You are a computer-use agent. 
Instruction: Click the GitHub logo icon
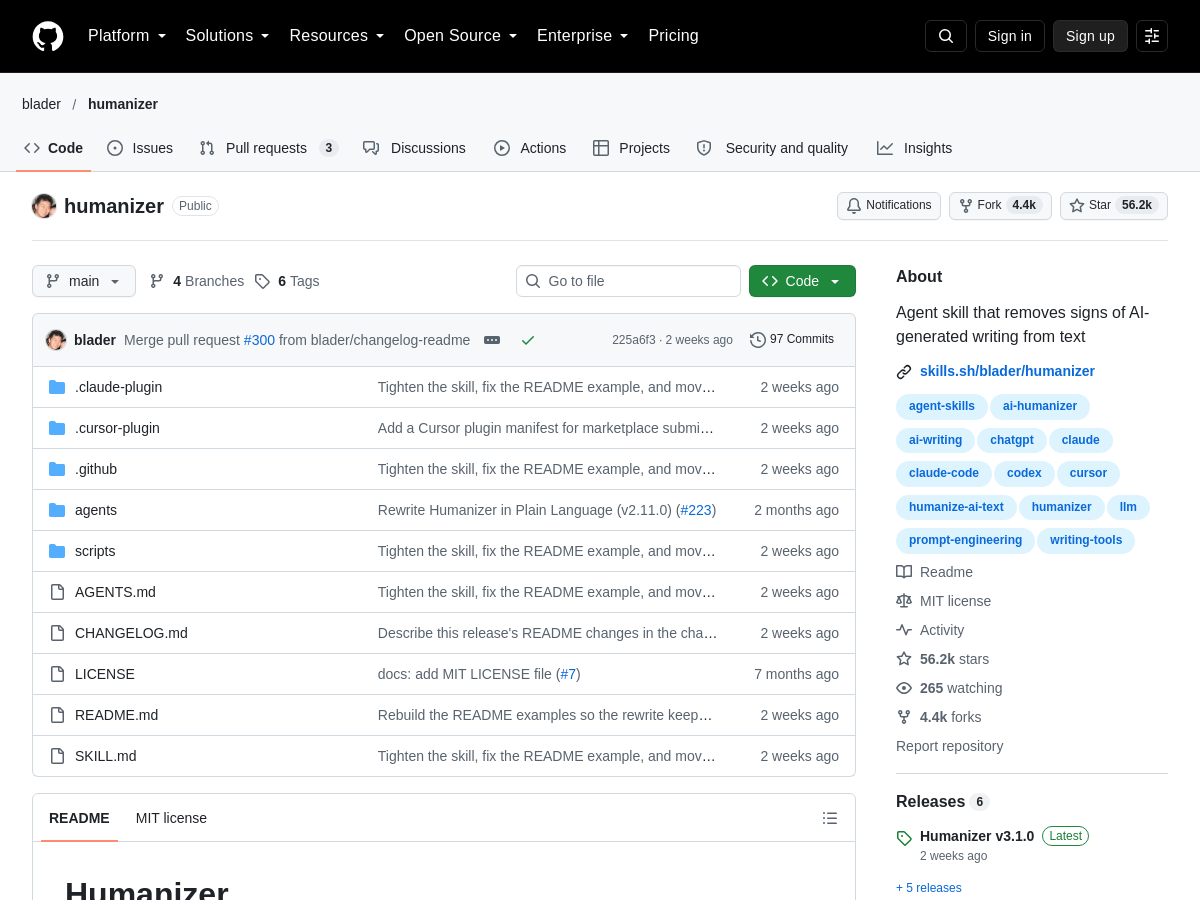click(x=48, y=36)
